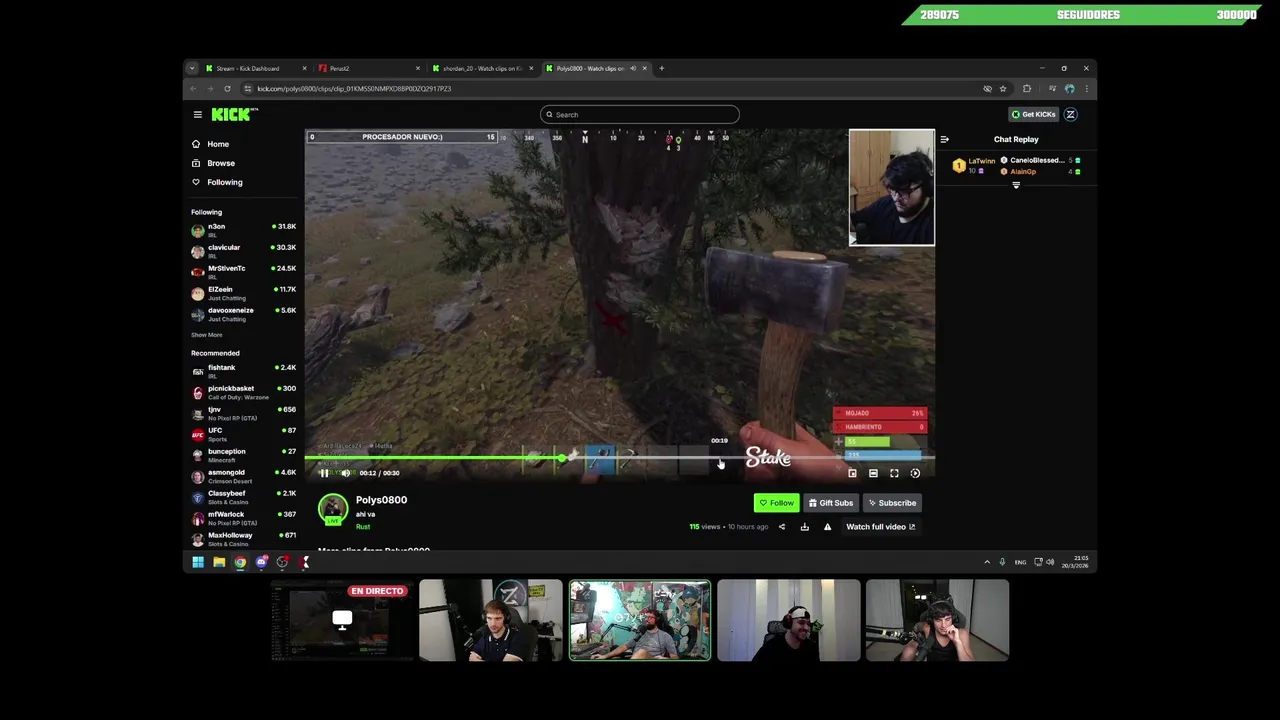
Task: Report this clip with the warning icon
Action: pos(827,527)
